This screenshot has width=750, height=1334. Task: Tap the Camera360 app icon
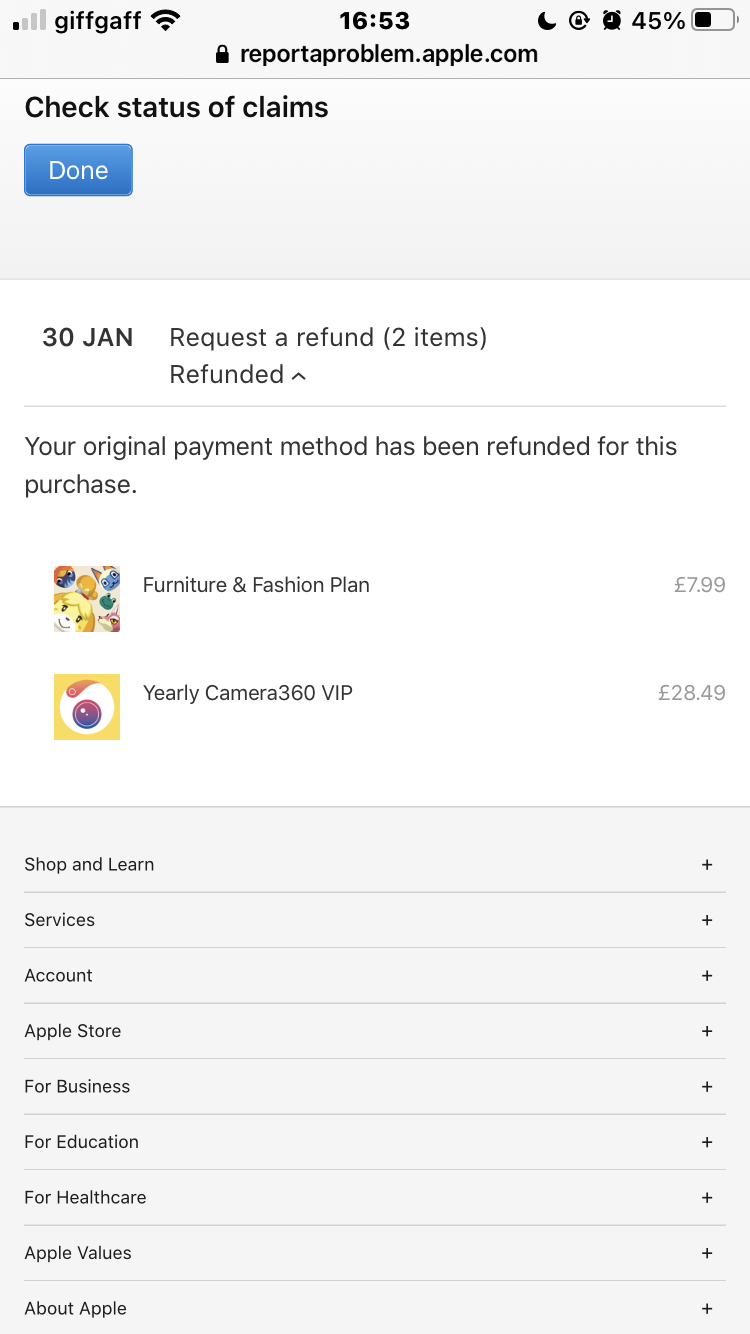coord(87,707)
